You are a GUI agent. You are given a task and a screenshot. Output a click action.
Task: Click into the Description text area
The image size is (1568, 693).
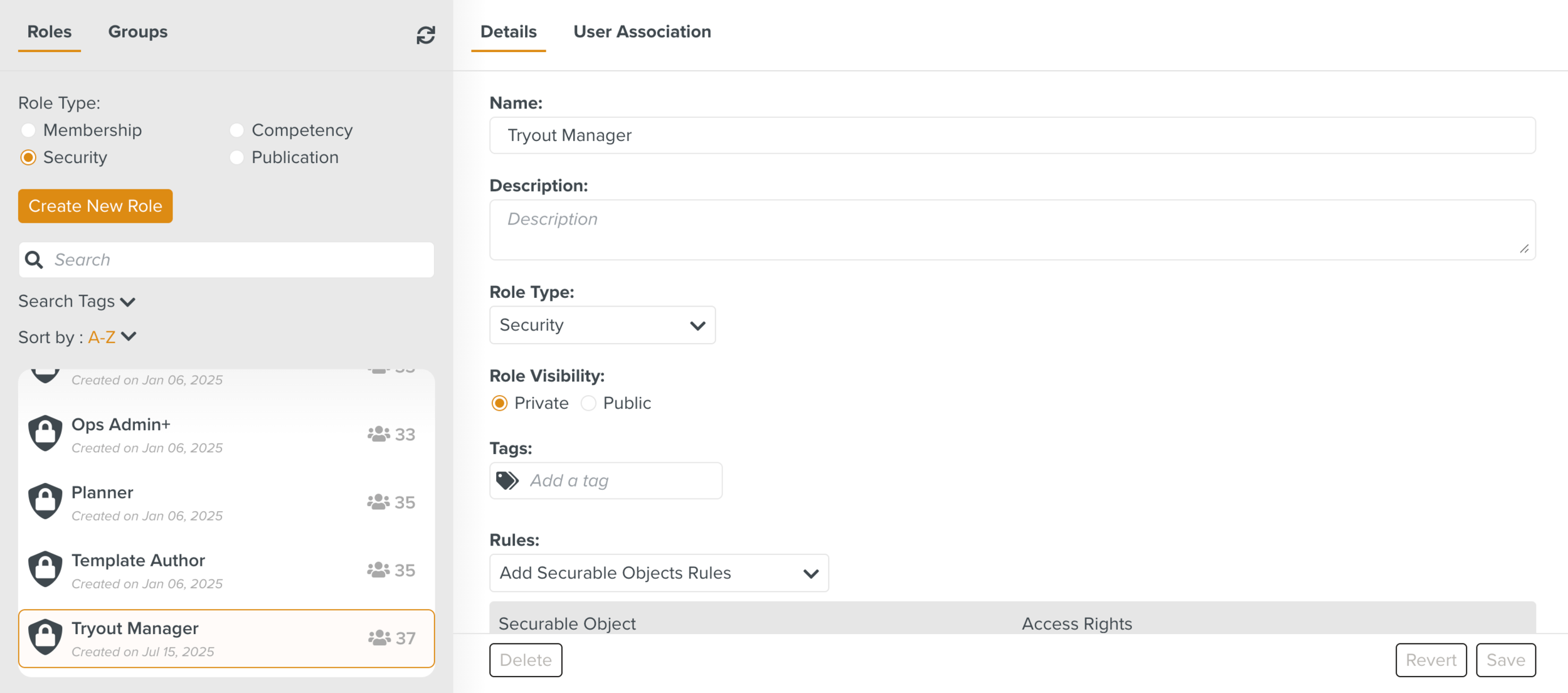click(x=1011, y=230)
